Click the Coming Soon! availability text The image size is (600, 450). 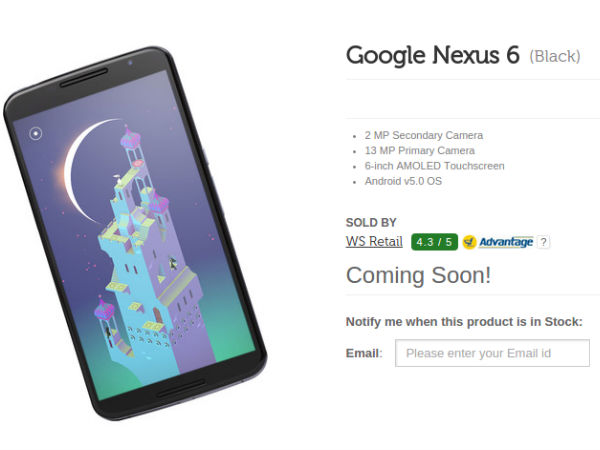[x=418, y=275]
